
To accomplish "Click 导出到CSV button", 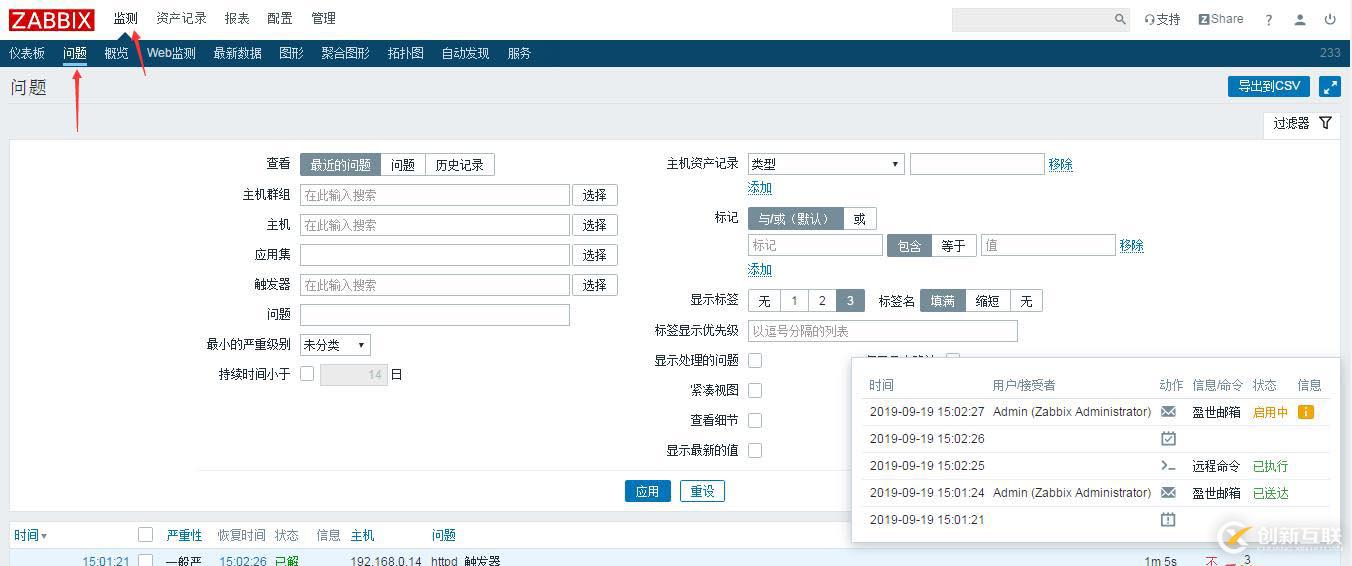I will [x=1269, y=86].
